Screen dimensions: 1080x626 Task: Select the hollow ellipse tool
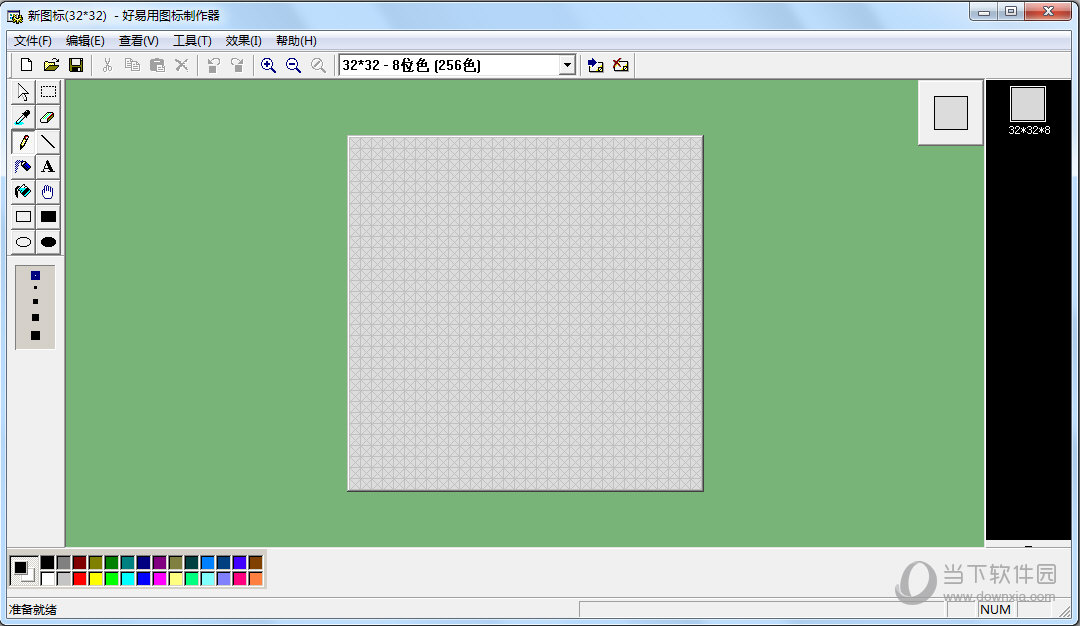[23, 242]
